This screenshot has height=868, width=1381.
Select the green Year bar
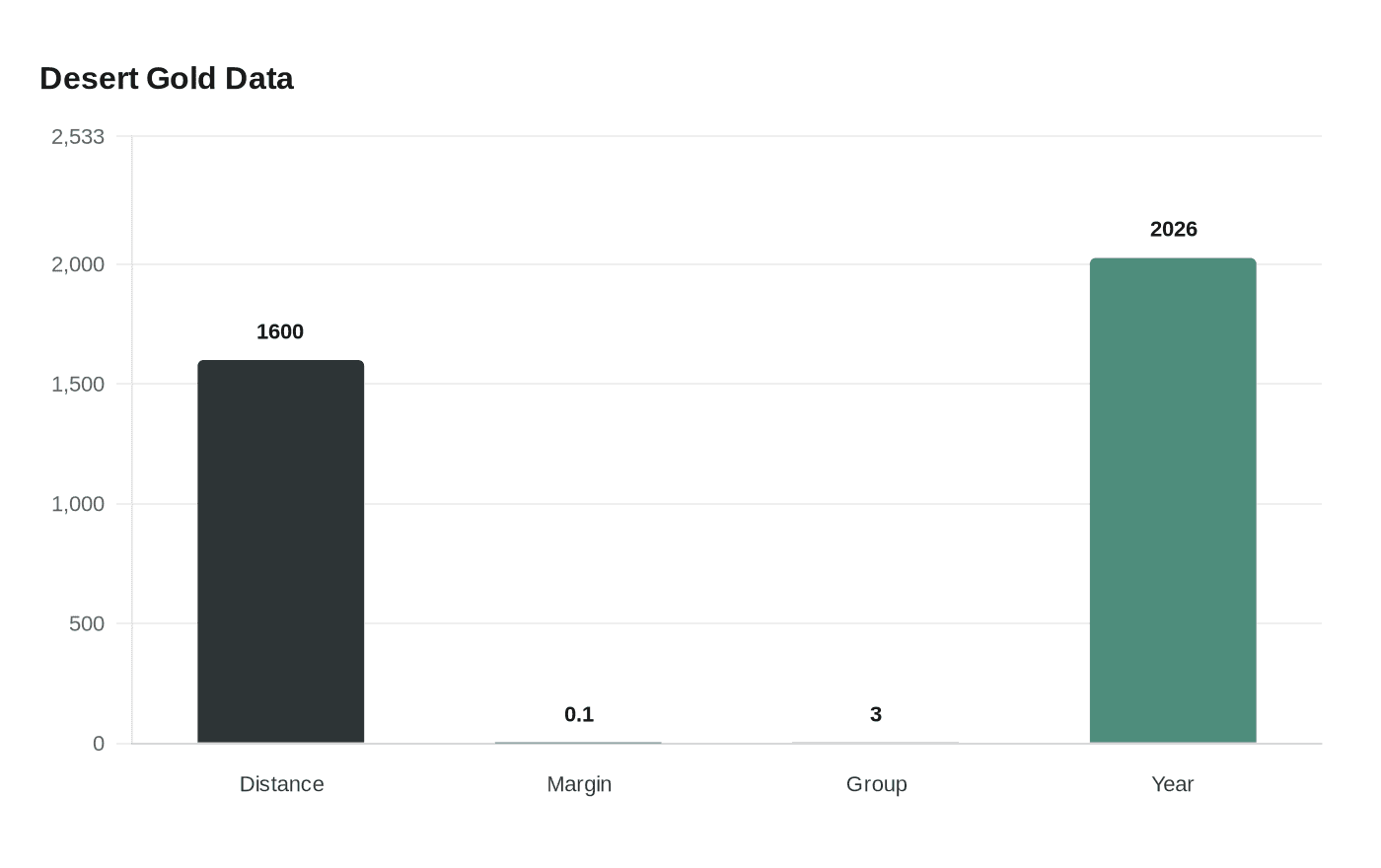[1173, 501]
